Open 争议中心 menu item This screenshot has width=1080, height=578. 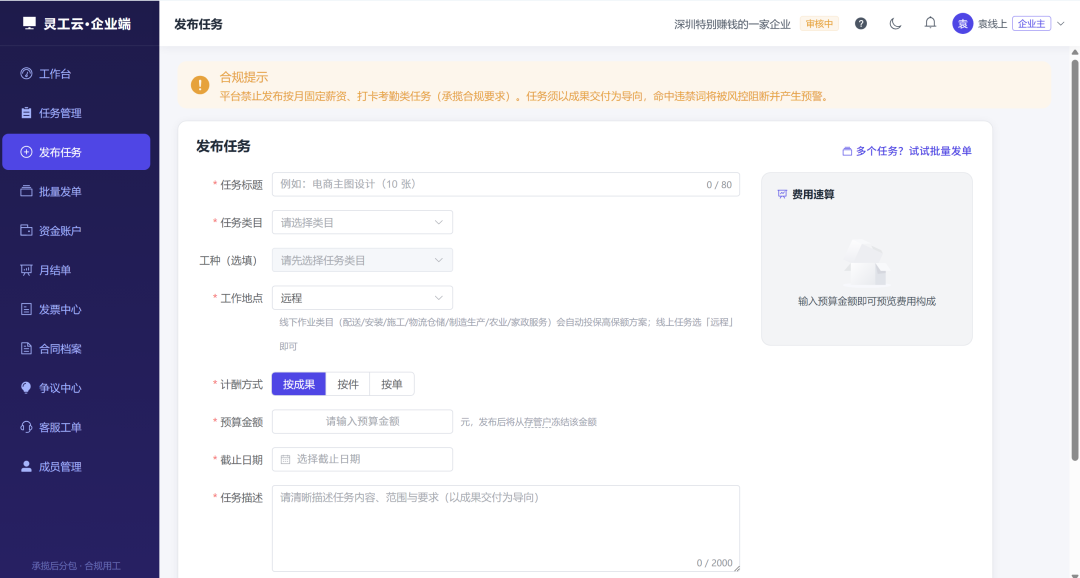point(76,388)
